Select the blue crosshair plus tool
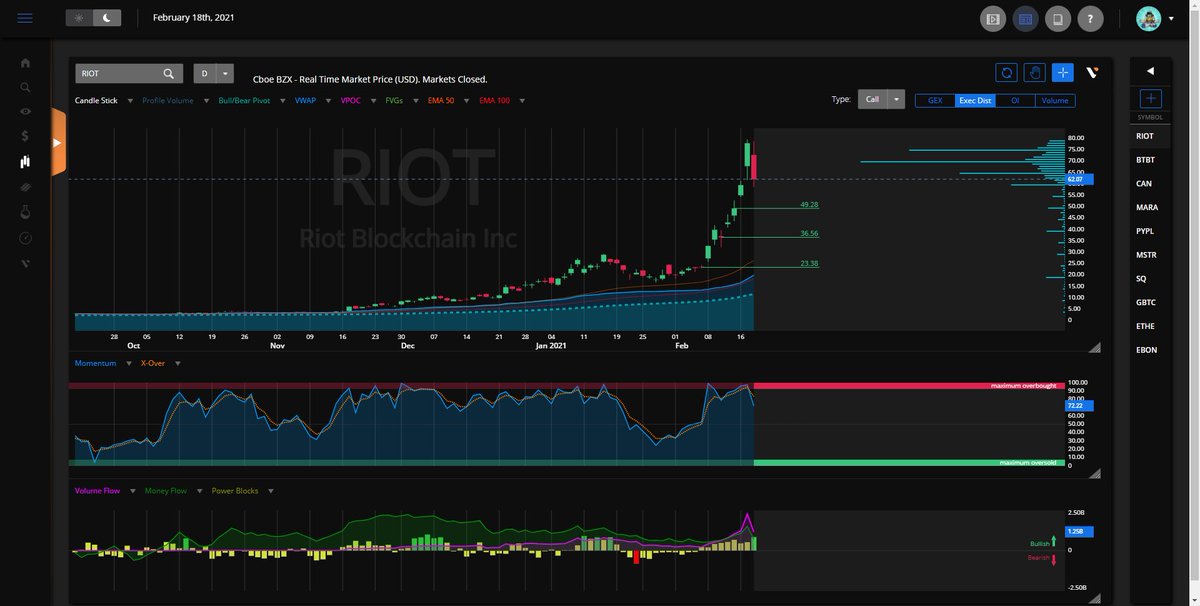1200x606 pixels. pos(1063,72)
